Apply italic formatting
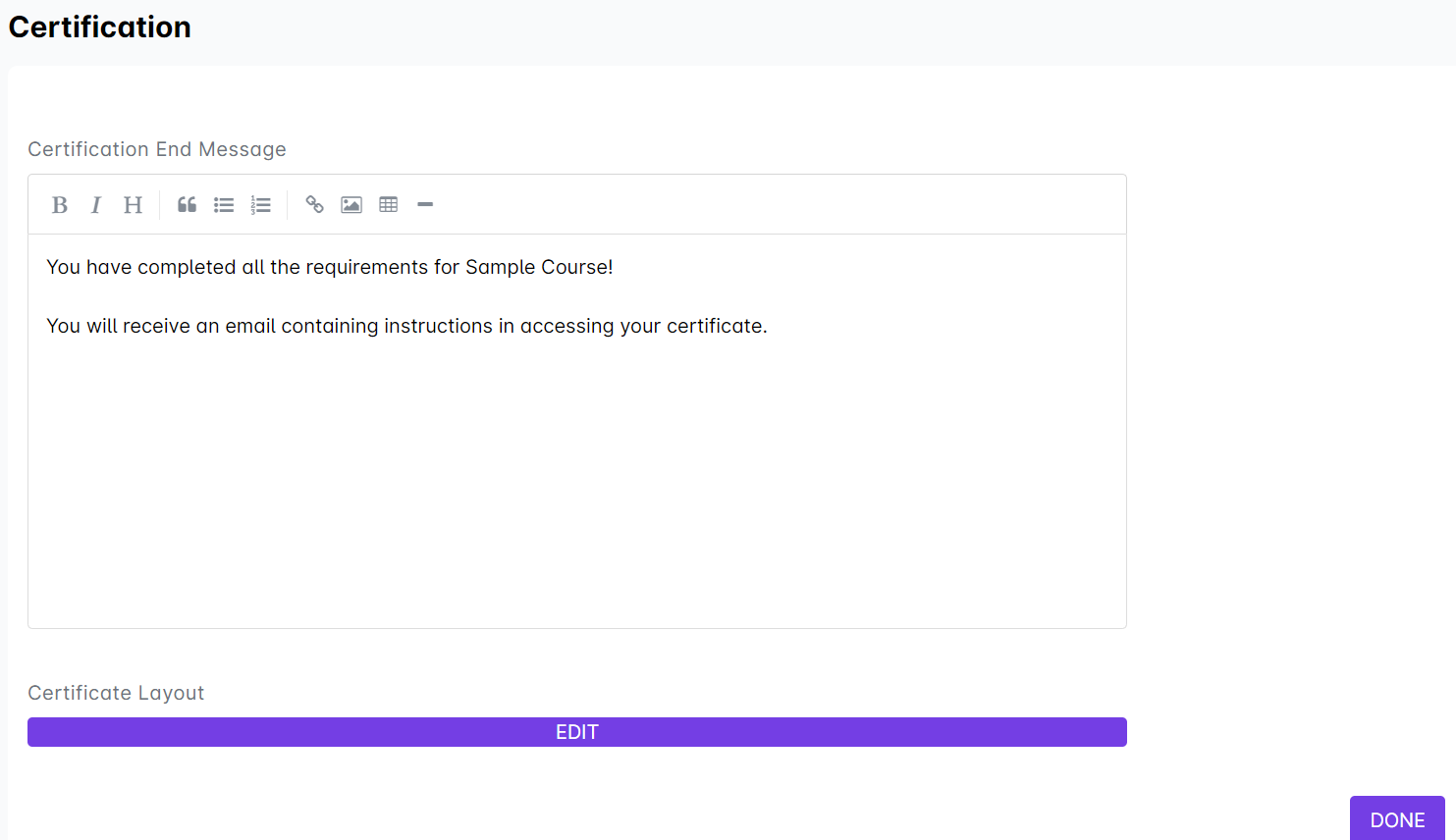Image resolution: width=1456 pixels, height=840 pixels. (x=96, y=205)
